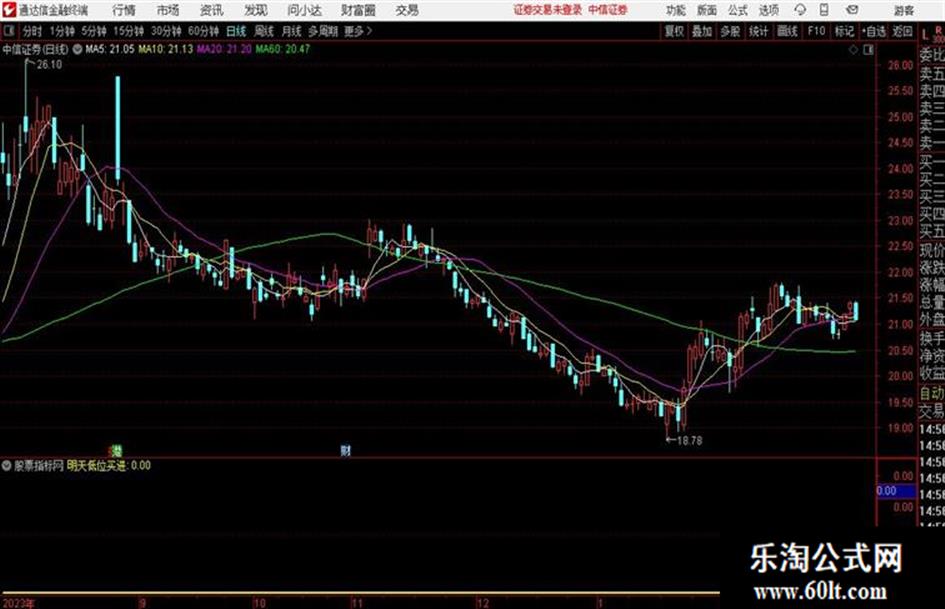
Task: Open the 多周期 multi-period view
Action: 323,31
